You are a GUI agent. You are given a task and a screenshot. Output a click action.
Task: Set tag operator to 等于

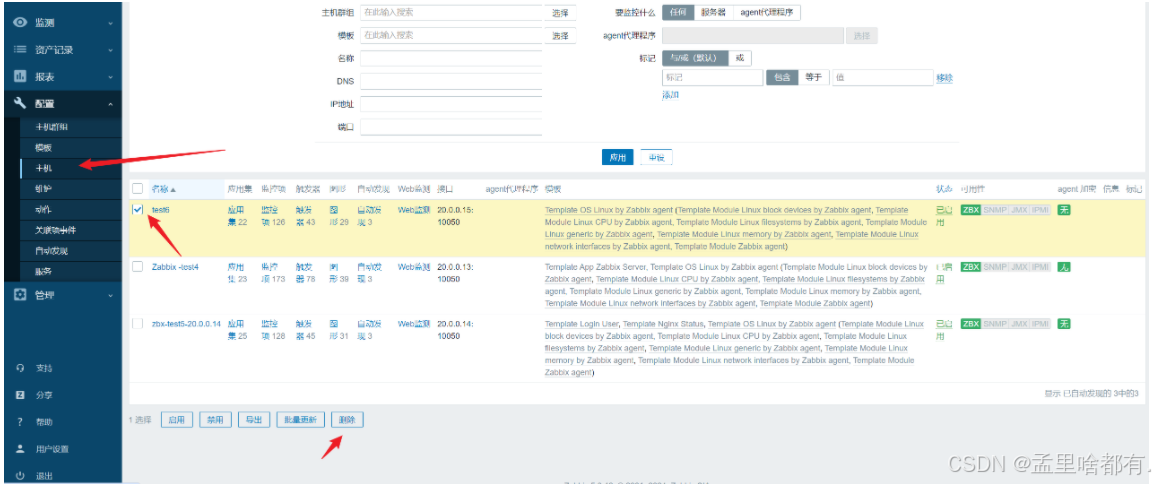tap(813, 77)
